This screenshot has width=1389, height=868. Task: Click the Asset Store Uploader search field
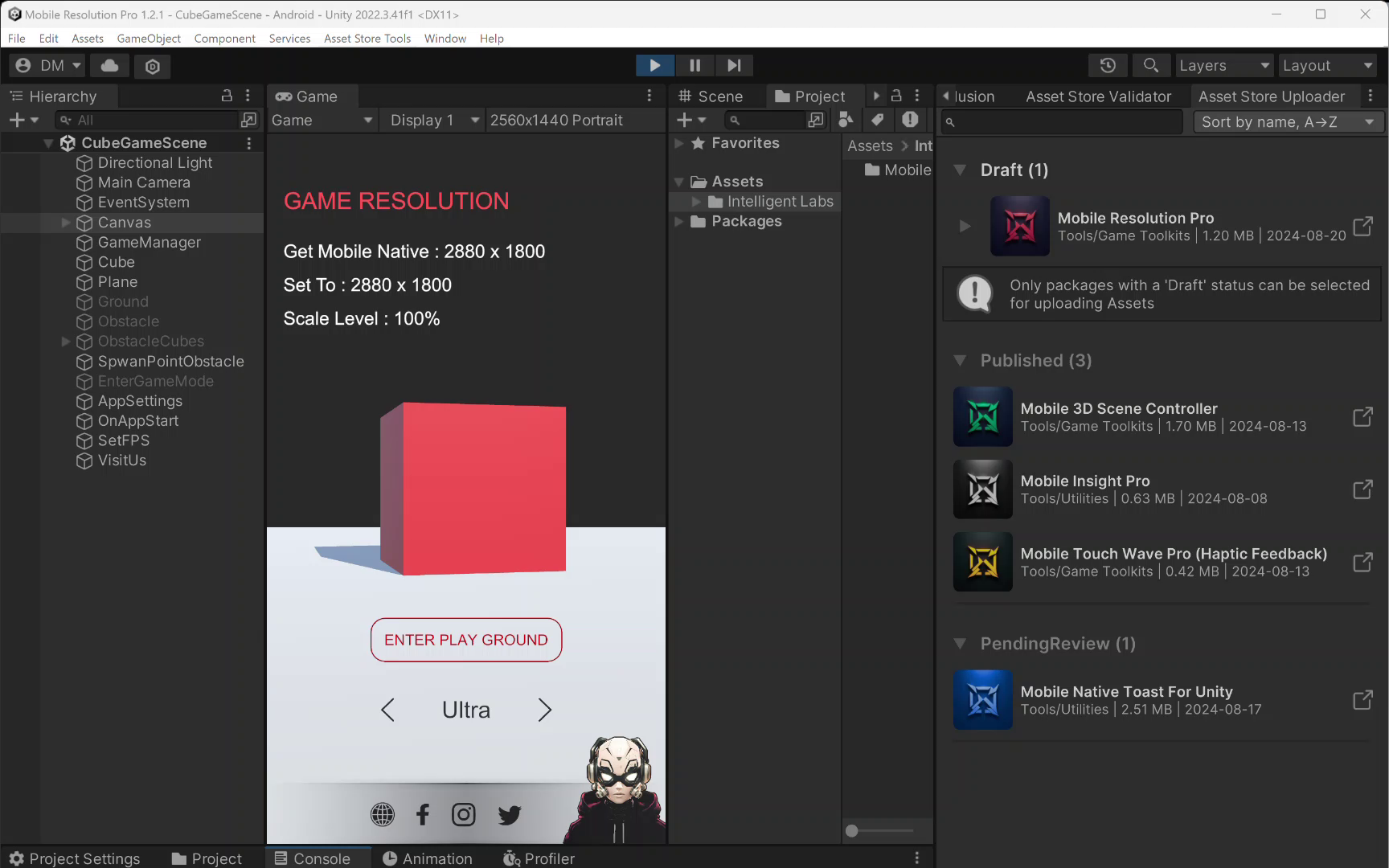click(x=1063, y=121)
